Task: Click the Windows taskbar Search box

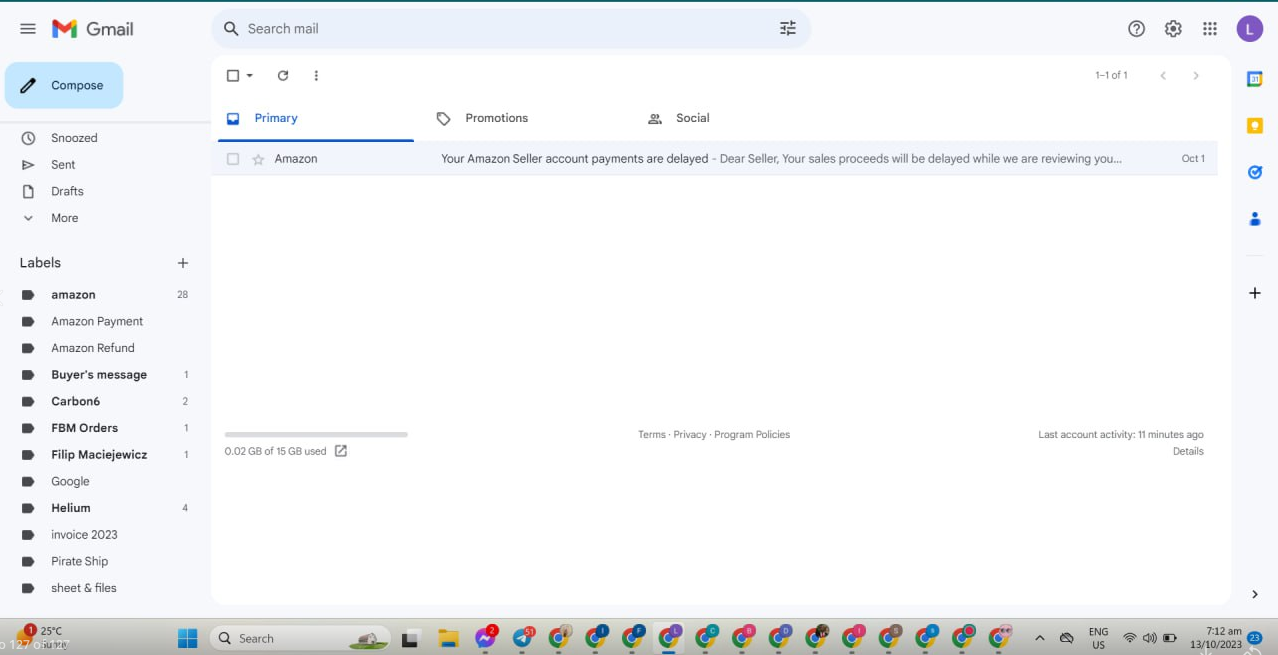Action: click(x=301, y=638)
